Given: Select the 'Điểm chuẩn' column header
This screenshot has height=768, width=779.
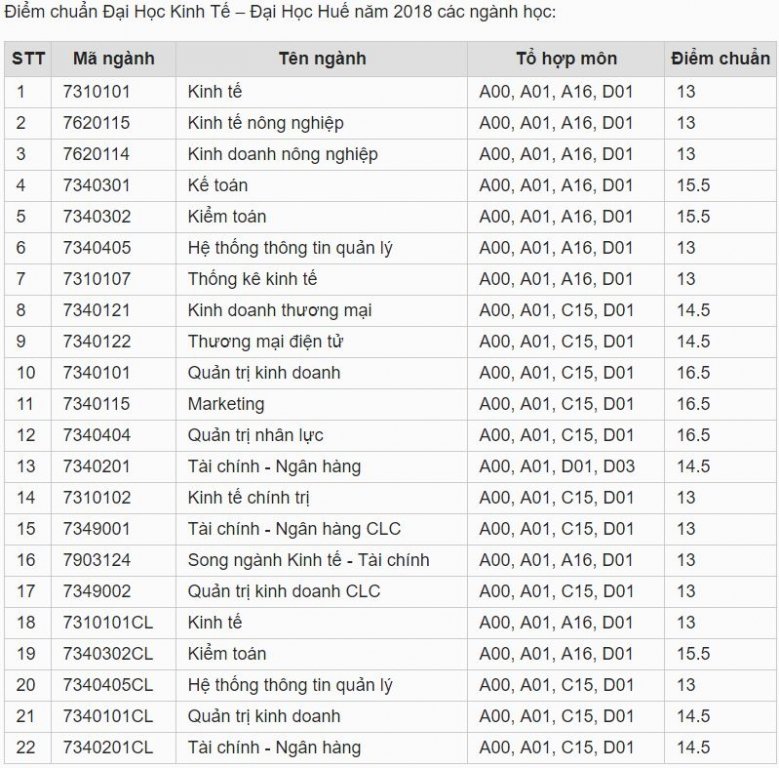Looking at the screenshot, I should point(720,59).
